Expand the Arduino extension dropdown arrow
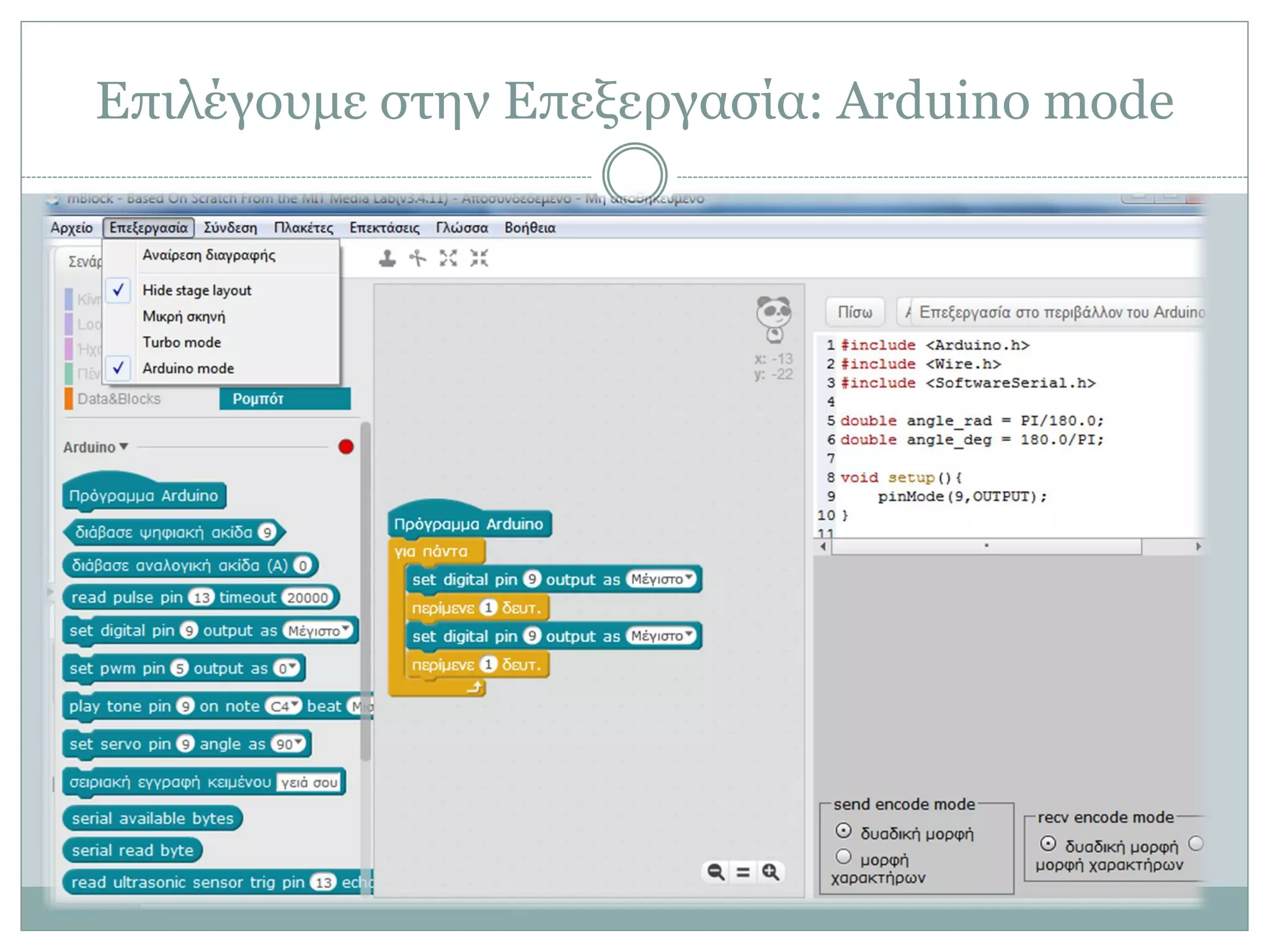 tap(123, 446)
